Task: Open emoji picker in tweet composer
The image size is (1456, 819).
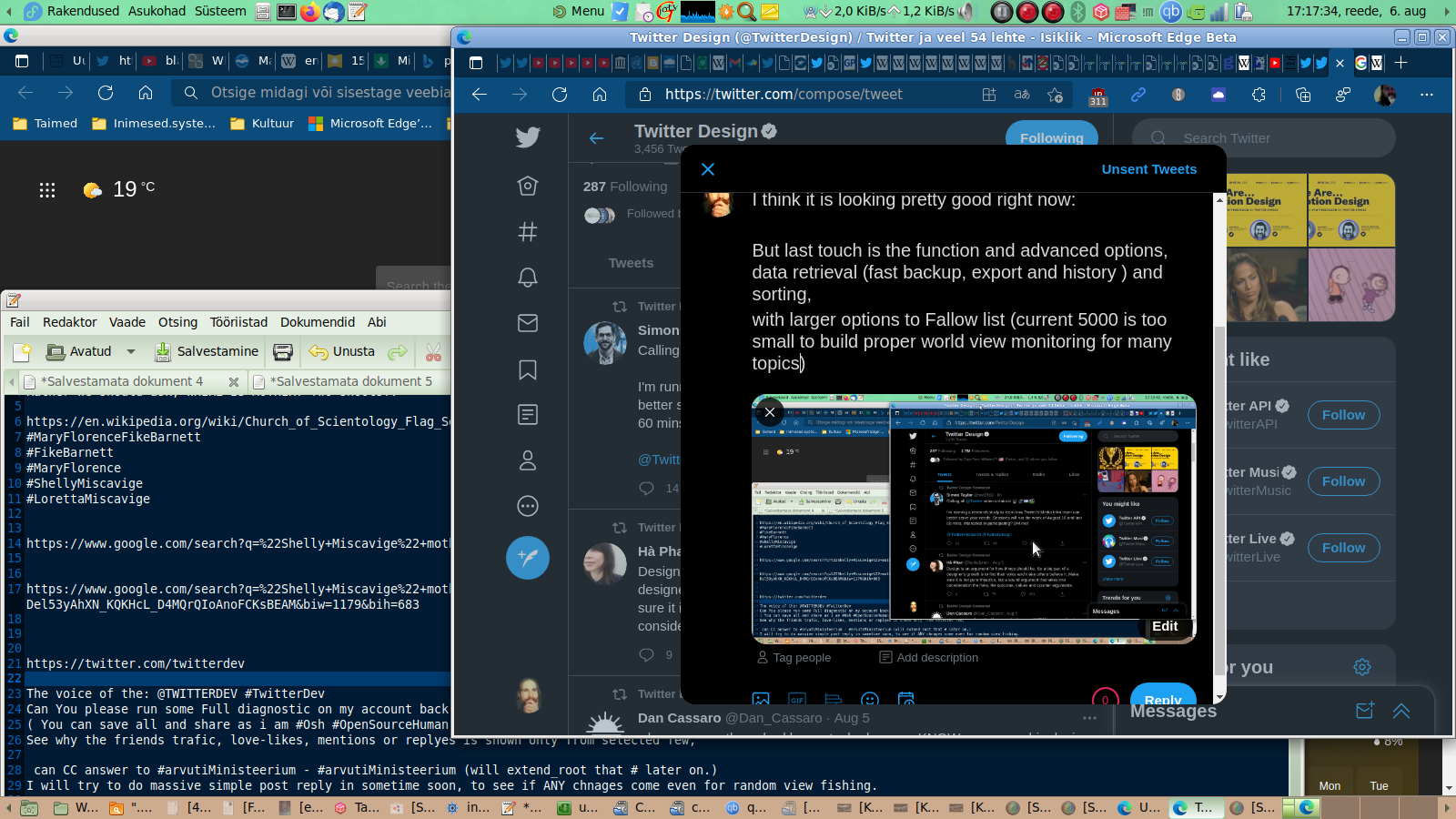Action: [870, 699]
